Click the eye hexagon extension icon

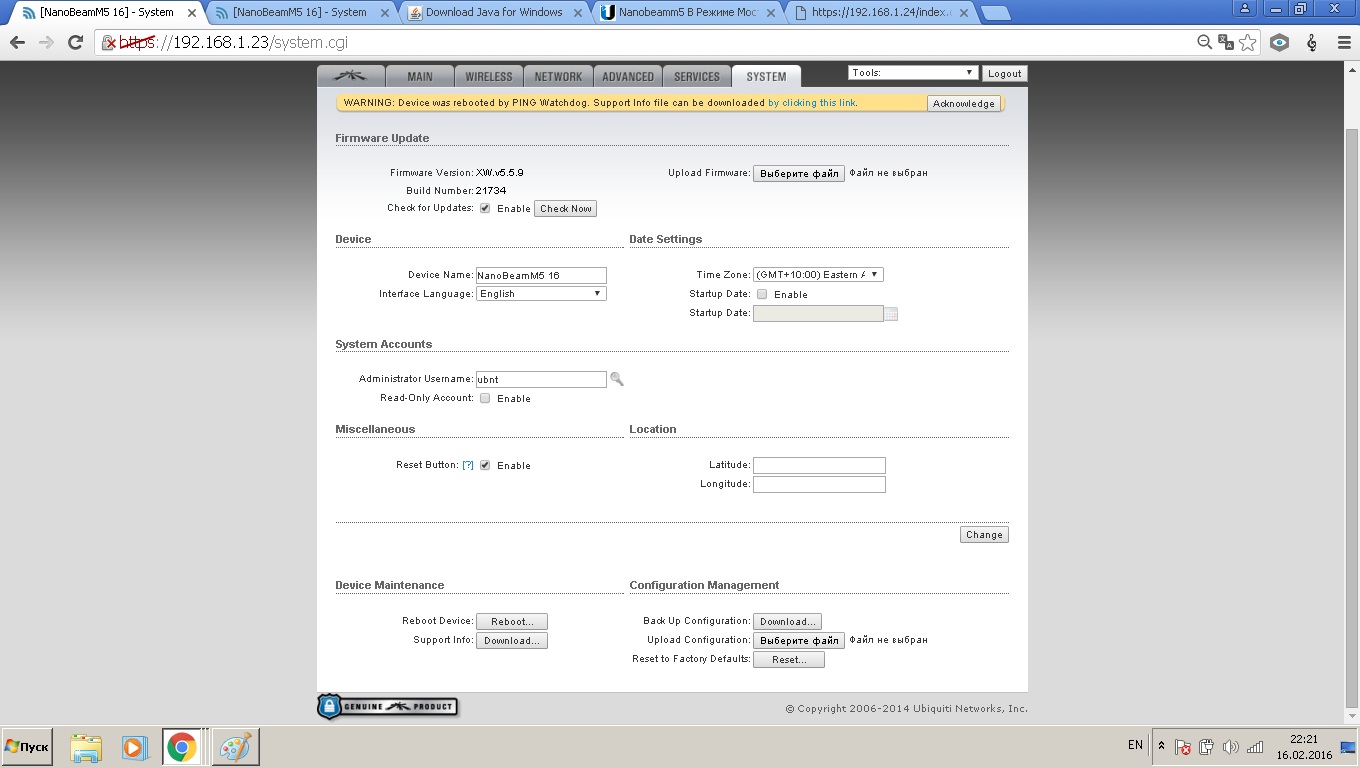click(1279, 43)
